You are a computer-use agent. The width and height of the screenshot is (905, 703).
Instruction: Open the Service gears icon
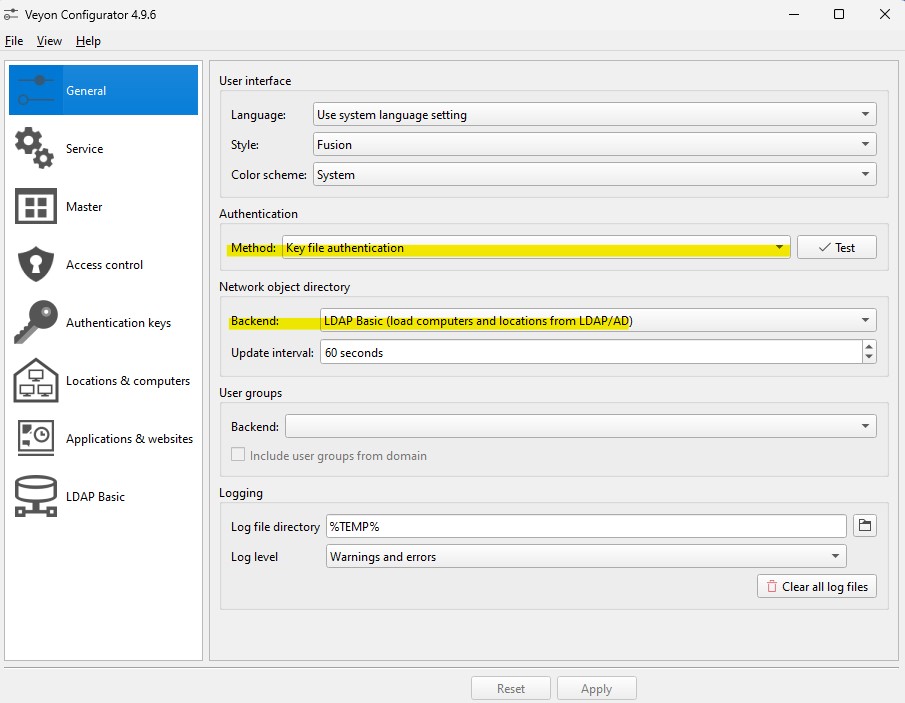[35, 148]
